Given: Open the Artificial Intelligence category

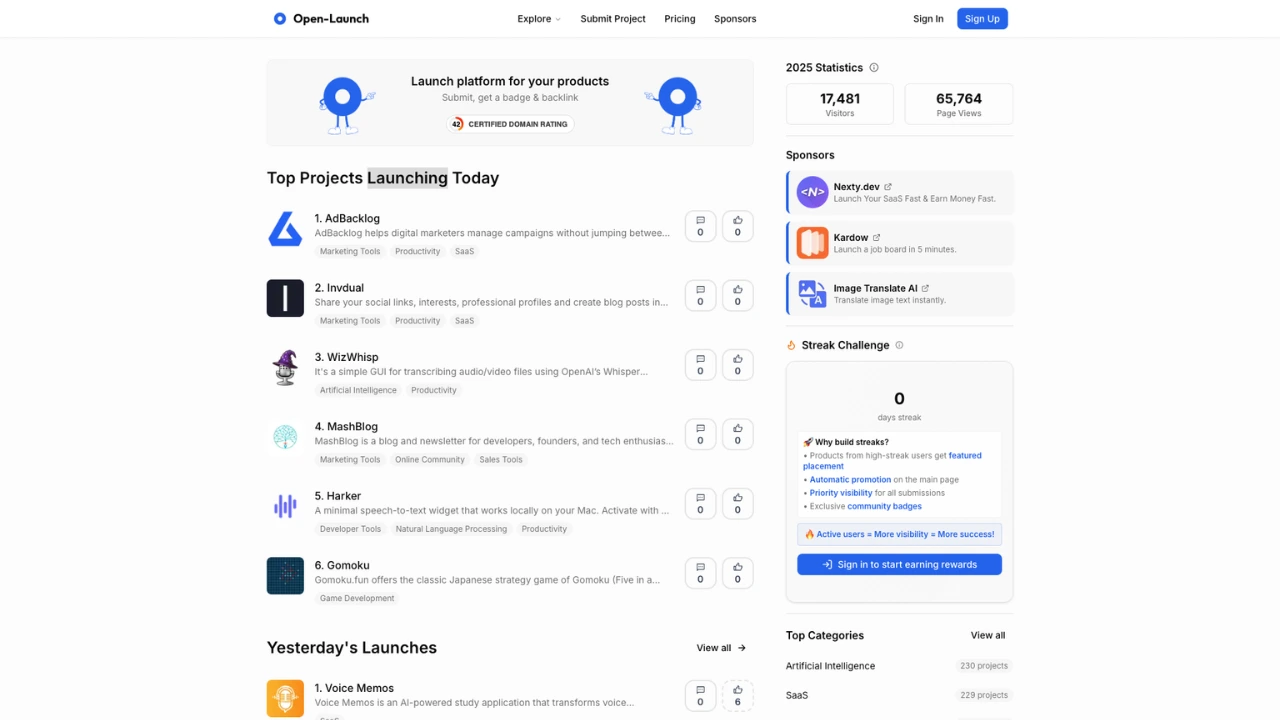Looking at the screenshot, I should 830,666.
